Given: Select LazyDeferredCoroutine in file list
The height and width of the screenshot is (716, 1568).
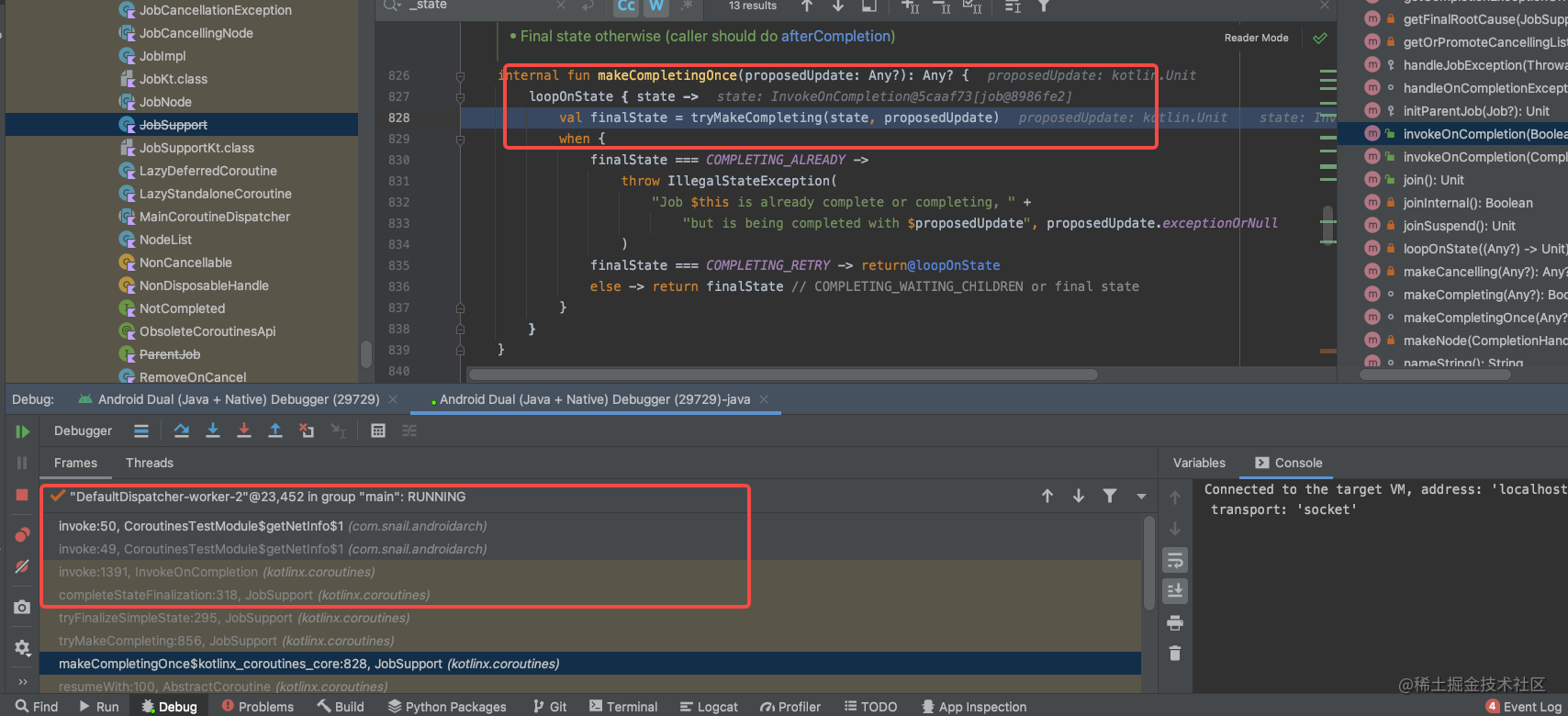Looking at the screenshot, I should (x=207, y=171).
